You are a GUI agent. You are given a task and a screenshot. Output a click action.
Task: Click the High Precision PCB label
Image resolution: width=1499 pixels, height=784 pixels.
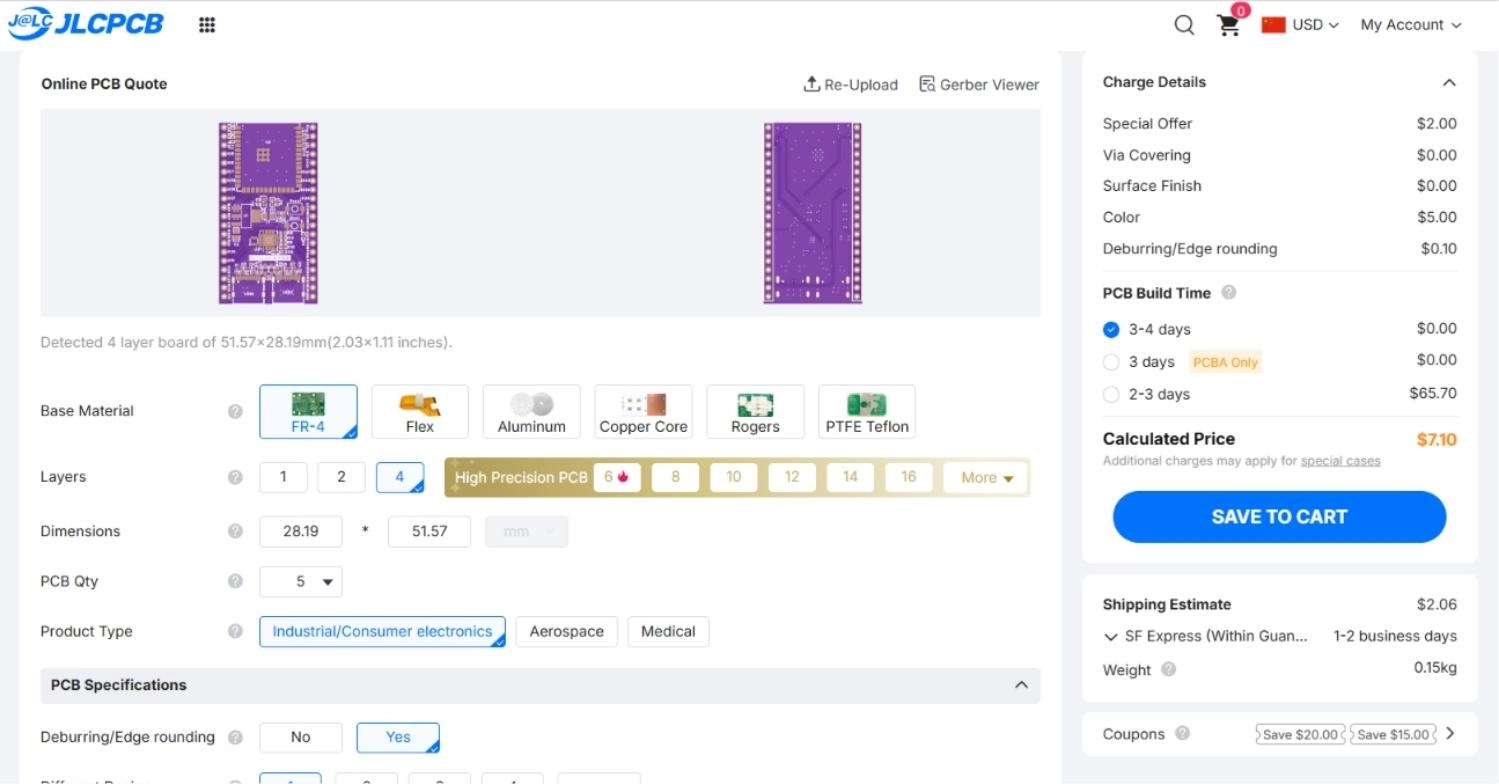pos(521,478)
